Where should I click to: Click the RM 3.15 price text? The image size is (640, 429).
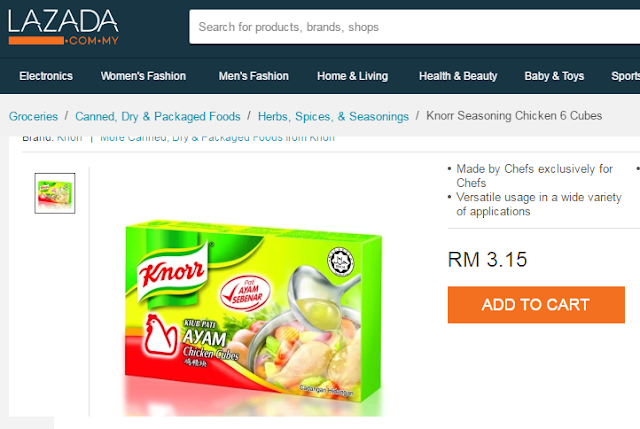[x=487, y=260]
